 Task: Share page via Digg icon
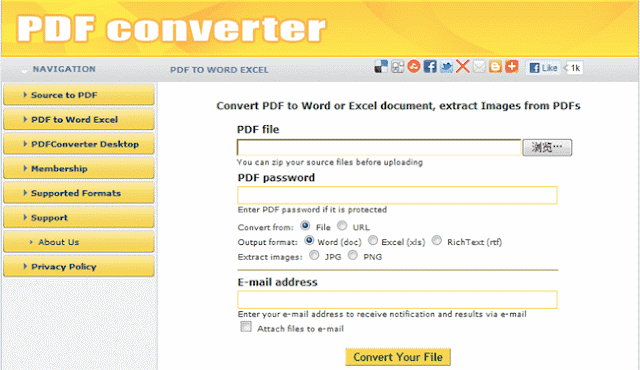pyautogui.click(x=397, y=67)
